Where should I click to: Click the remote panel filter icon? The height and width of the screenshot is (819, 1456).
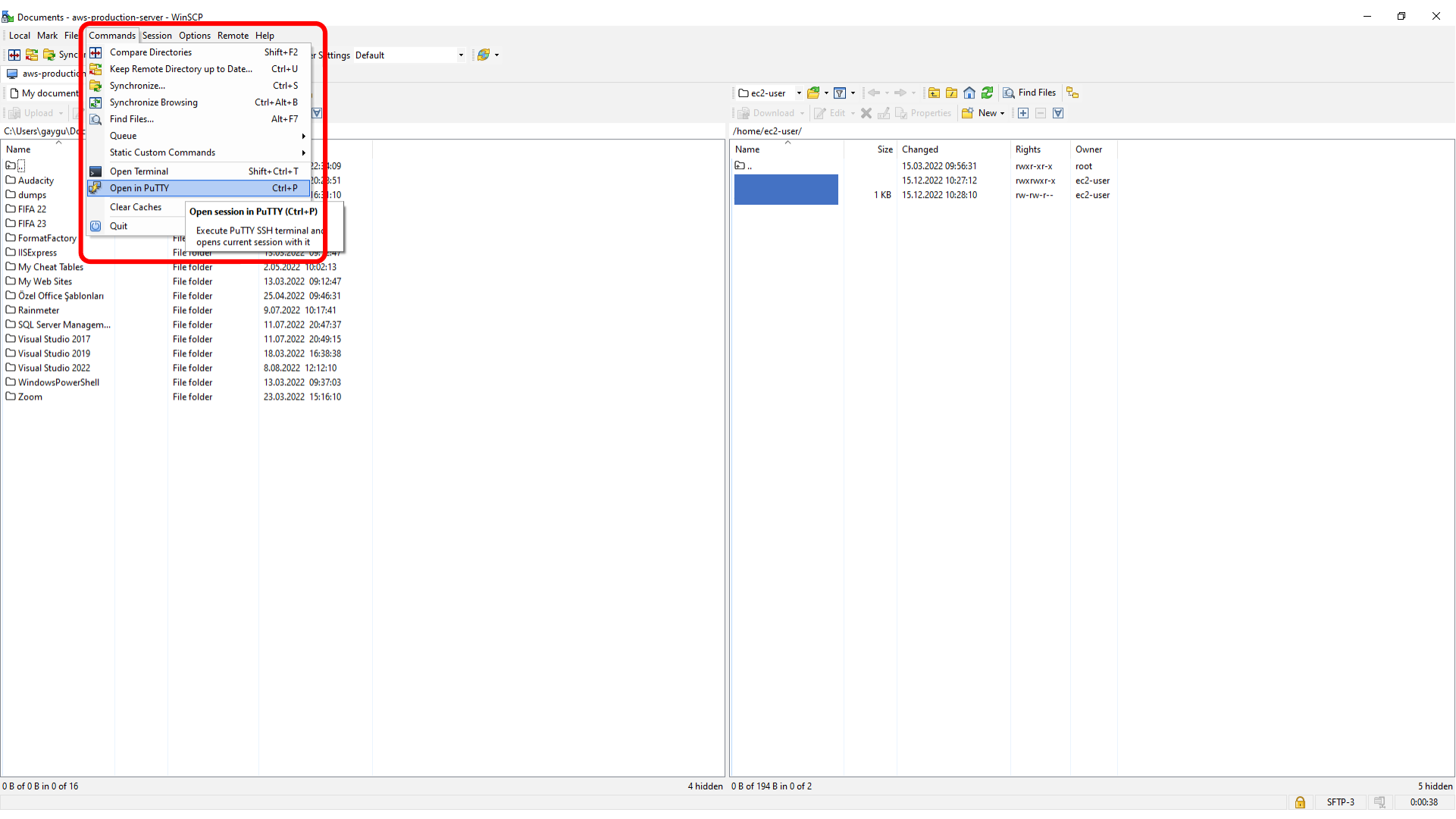click(x=840, y=93)
